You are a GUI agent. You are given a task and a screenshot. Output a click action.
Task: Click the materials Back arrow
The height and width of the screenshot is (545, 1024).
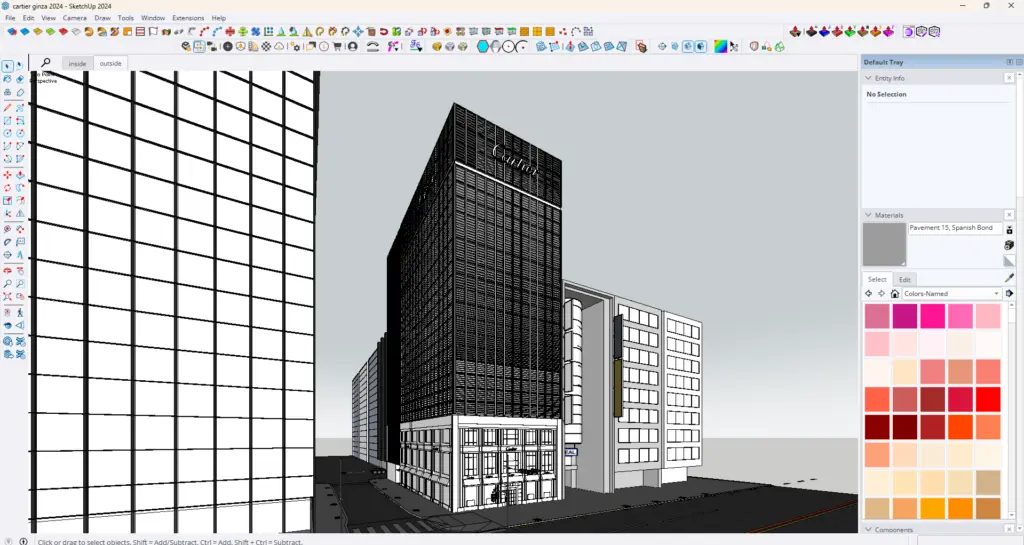pyautogui.click(x=869, y=294)
